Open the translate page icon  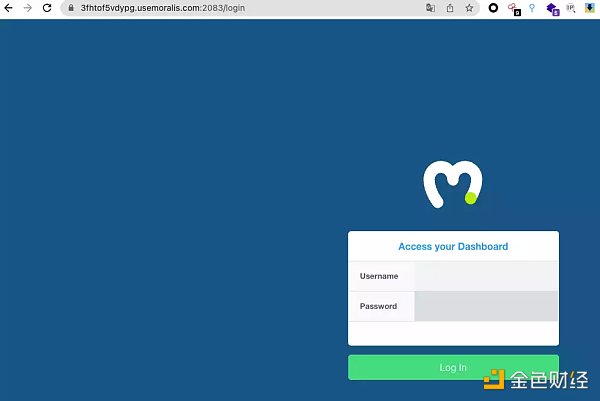[x=431, y=8]
